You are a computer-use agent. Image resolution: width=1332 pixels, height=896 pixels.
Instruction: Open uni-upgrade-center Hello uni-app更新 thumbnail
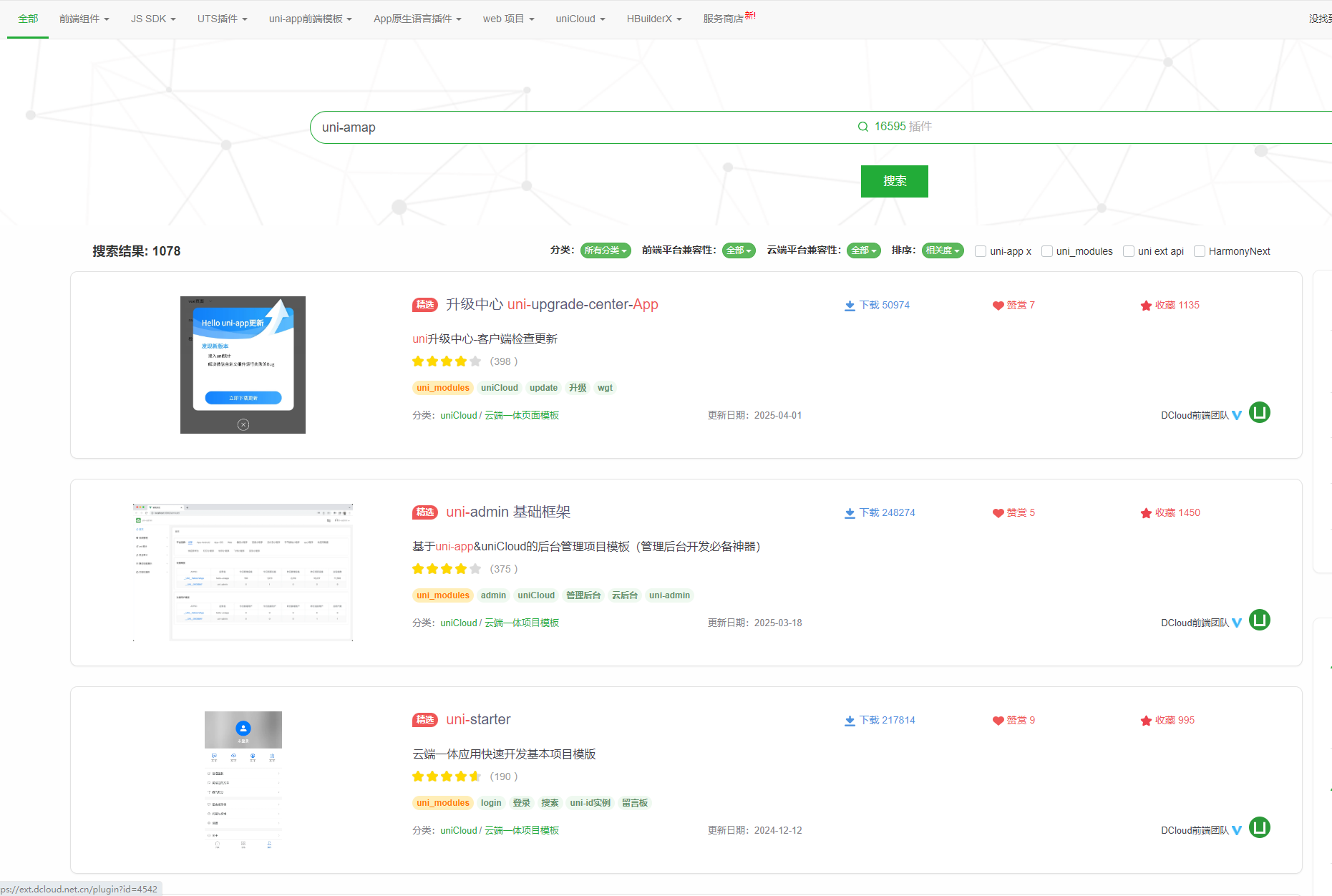tap(243, 365)
